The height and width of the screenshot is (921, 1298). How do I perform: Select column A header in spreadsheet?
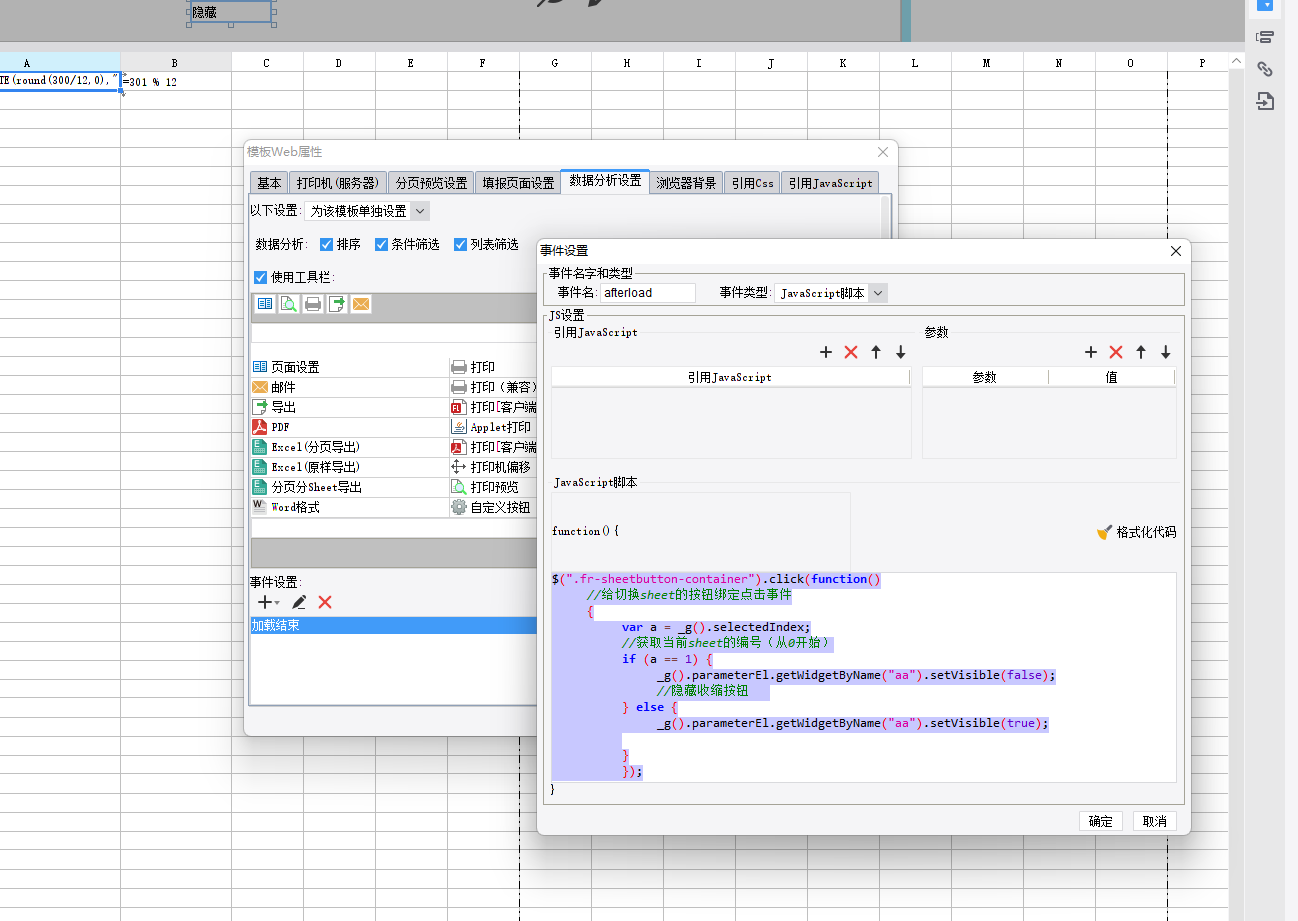[60, 62]
